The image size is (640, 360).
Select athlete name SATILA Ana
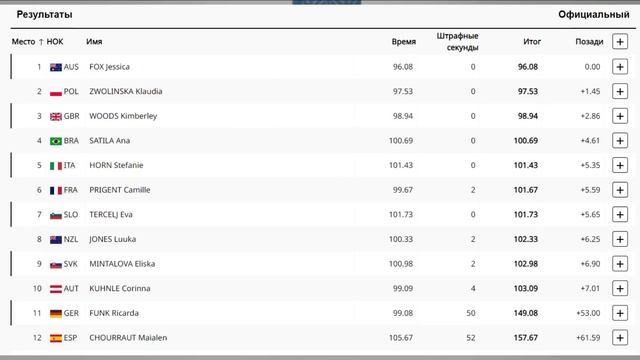110,141
